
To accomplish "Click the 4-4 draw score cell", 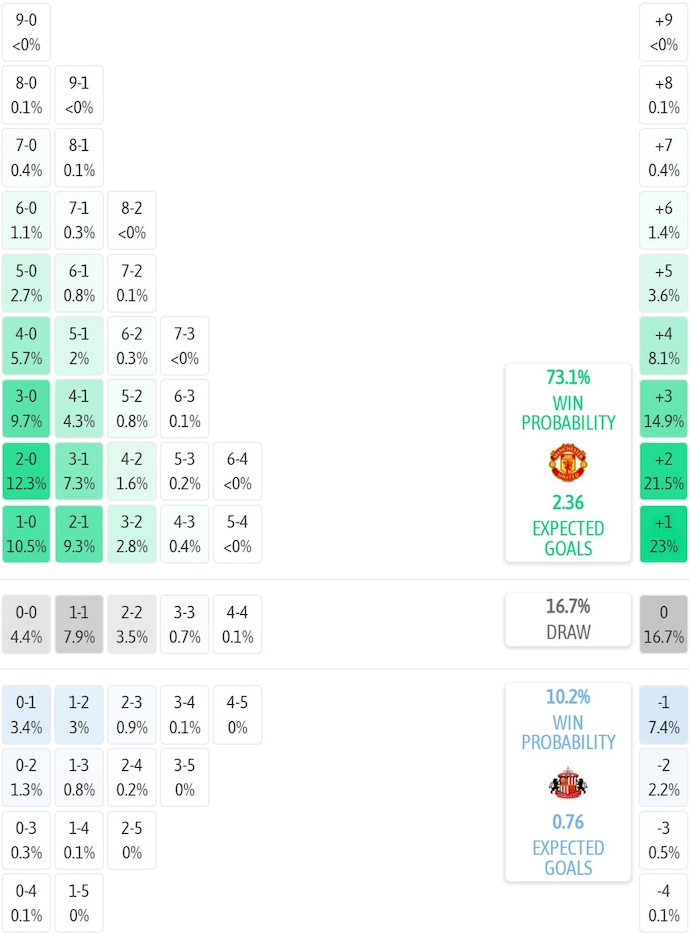I will pos(237,624).
